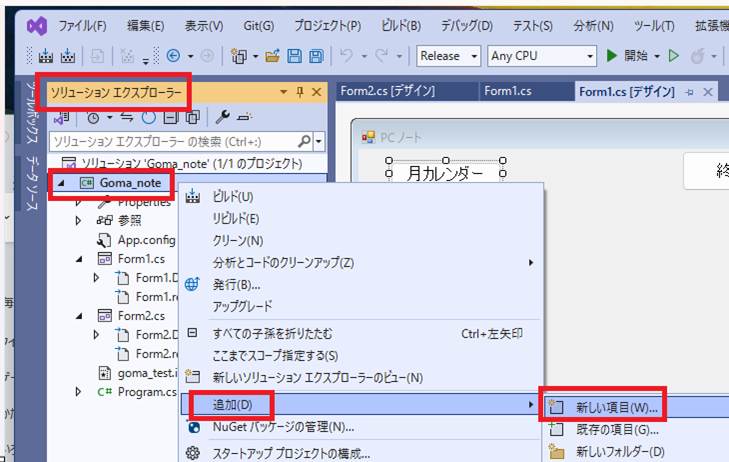Open the Any CPU platform dropdown
This screenshot has height=462, width=729.
[x=542, y=56]
